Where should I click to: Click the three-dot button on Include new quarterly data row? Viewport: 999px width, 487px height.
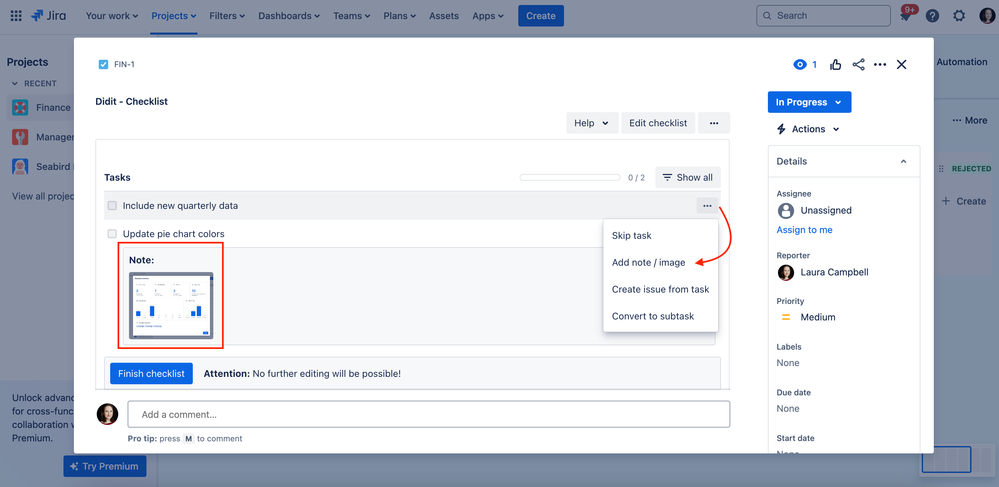click(x=707, y=205)
